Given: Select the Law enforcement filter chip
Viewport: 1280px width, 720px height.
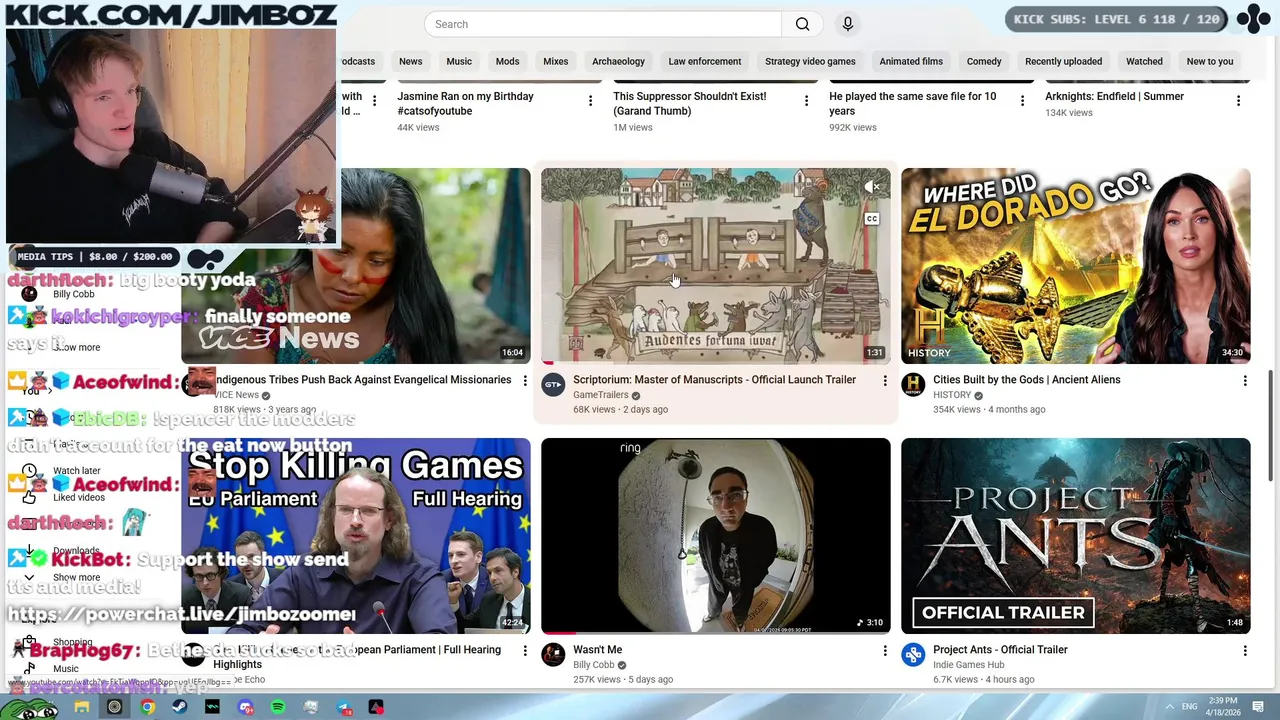Looking at the screenshot, I should coord(705,61).
